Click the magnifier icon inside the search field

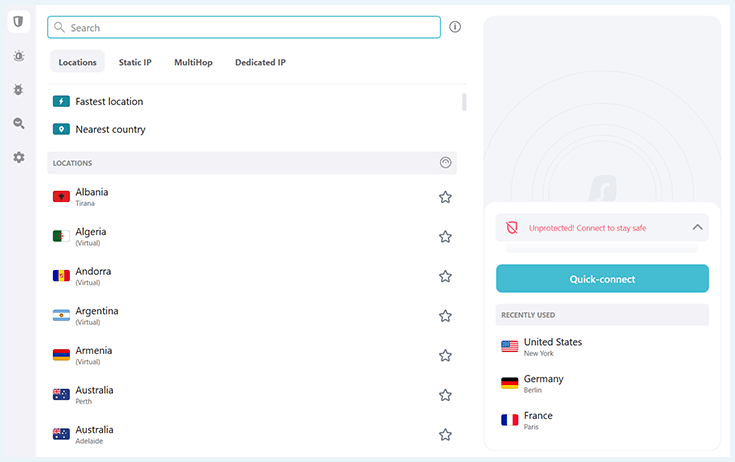(59, 27)
